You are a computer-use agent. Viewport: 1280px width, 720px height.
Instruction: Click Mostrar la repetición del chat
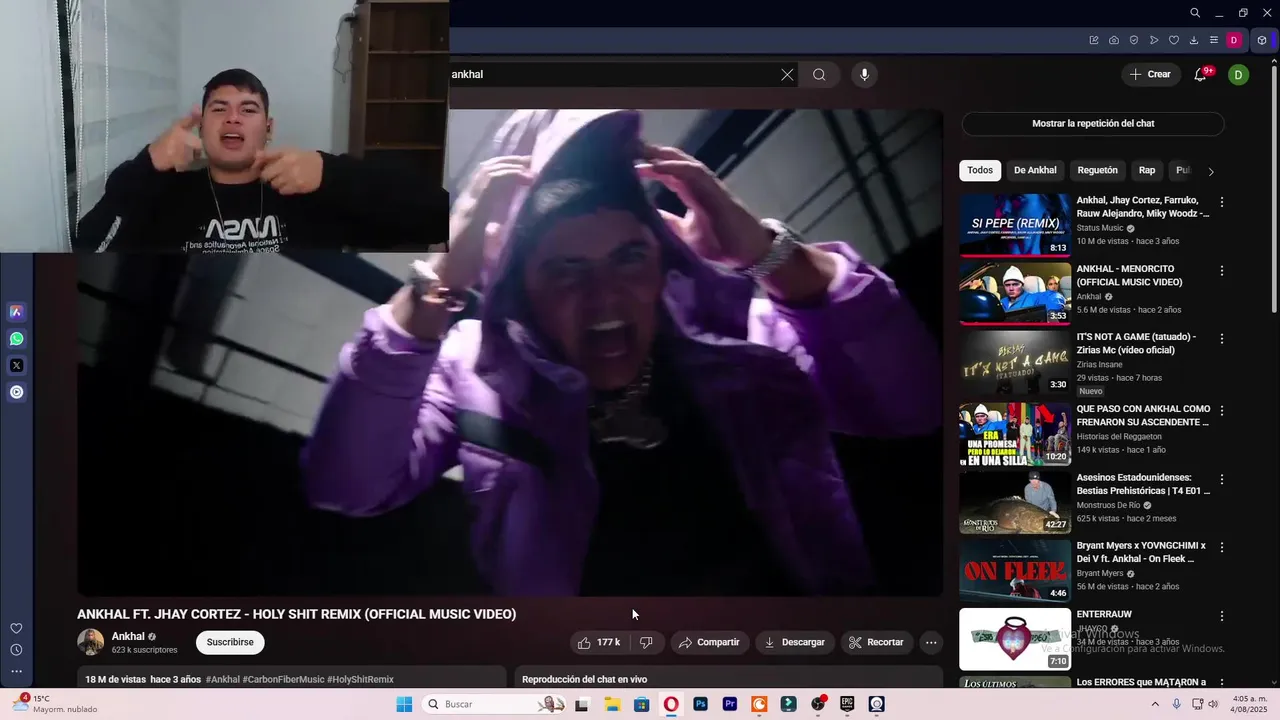[x=1093, y=124]
